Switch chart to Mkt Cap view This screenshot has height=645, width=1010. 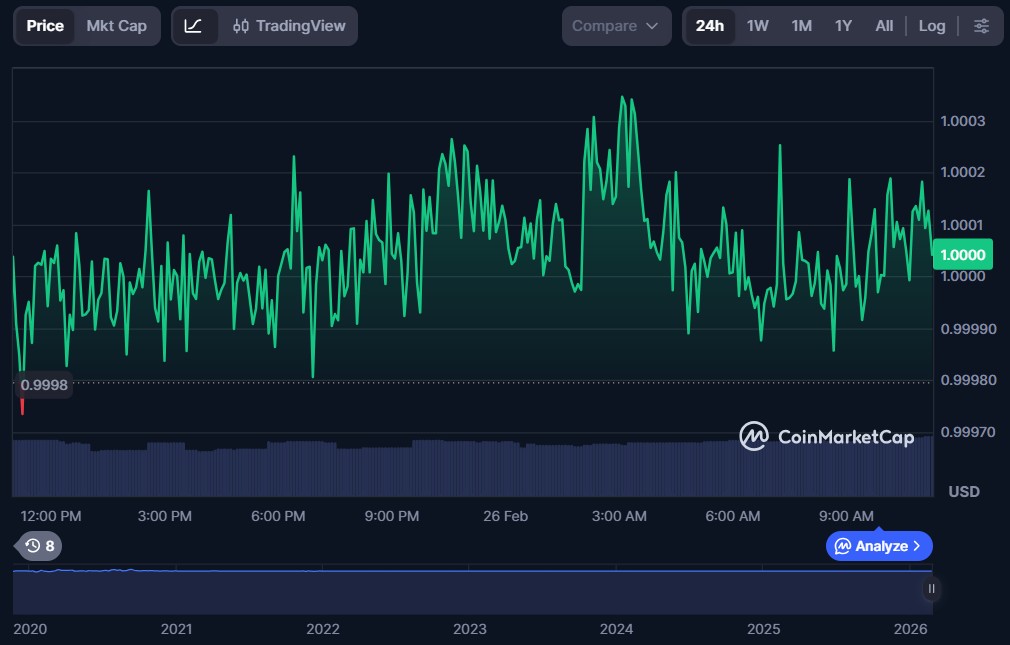coord(116,26)
